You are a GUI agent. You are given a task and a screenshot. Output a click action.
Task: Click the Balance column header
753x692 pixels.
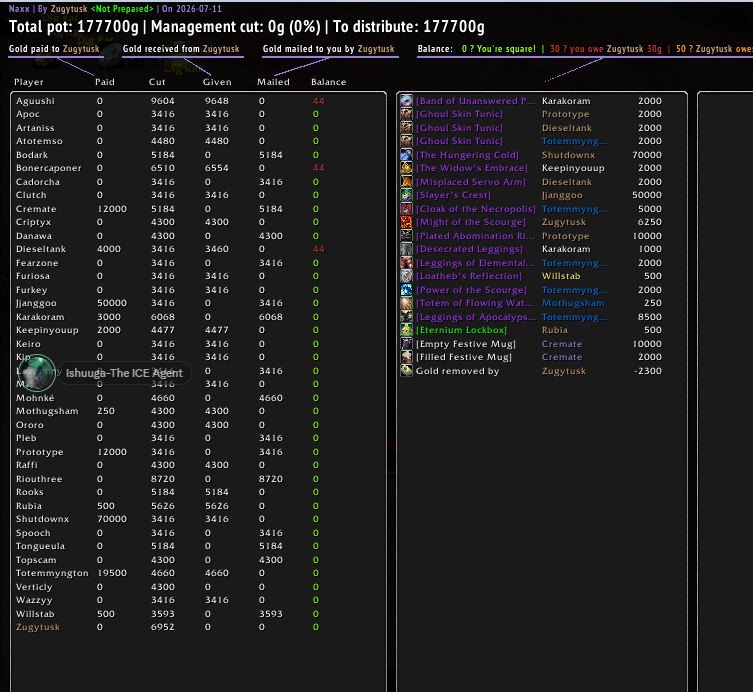tap(328, 82)
